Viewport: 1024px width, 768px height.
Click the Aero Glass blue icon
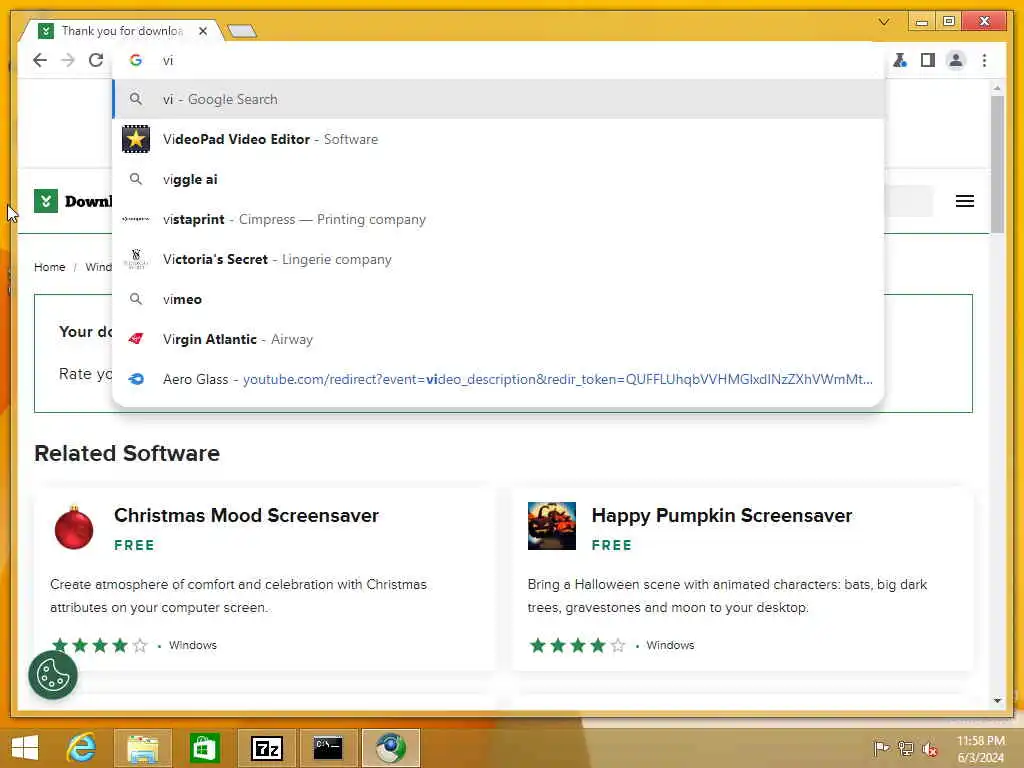click(136, 379)
